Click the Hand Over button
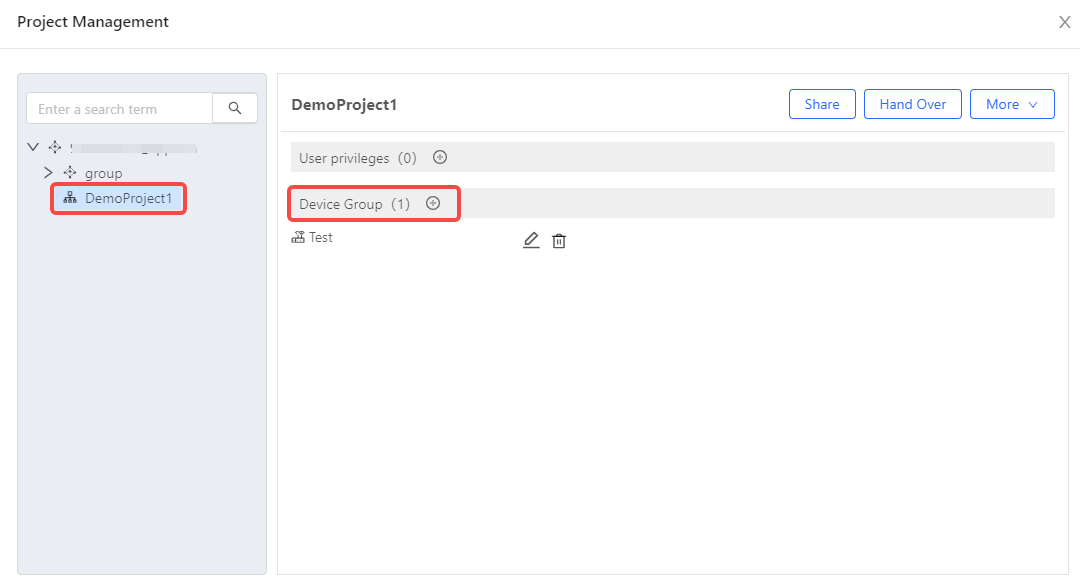Screen dimensions: 1080x585 pyautogui.click(x=912, y=104)
